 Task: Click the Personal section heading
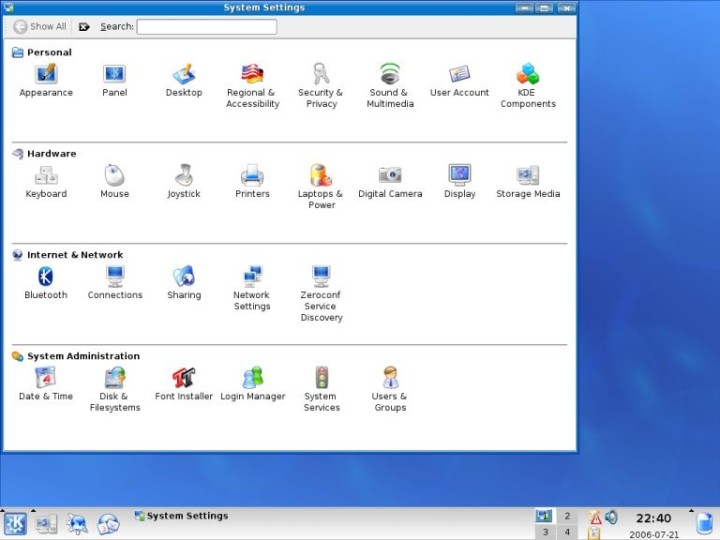click(x=49, y=52)
